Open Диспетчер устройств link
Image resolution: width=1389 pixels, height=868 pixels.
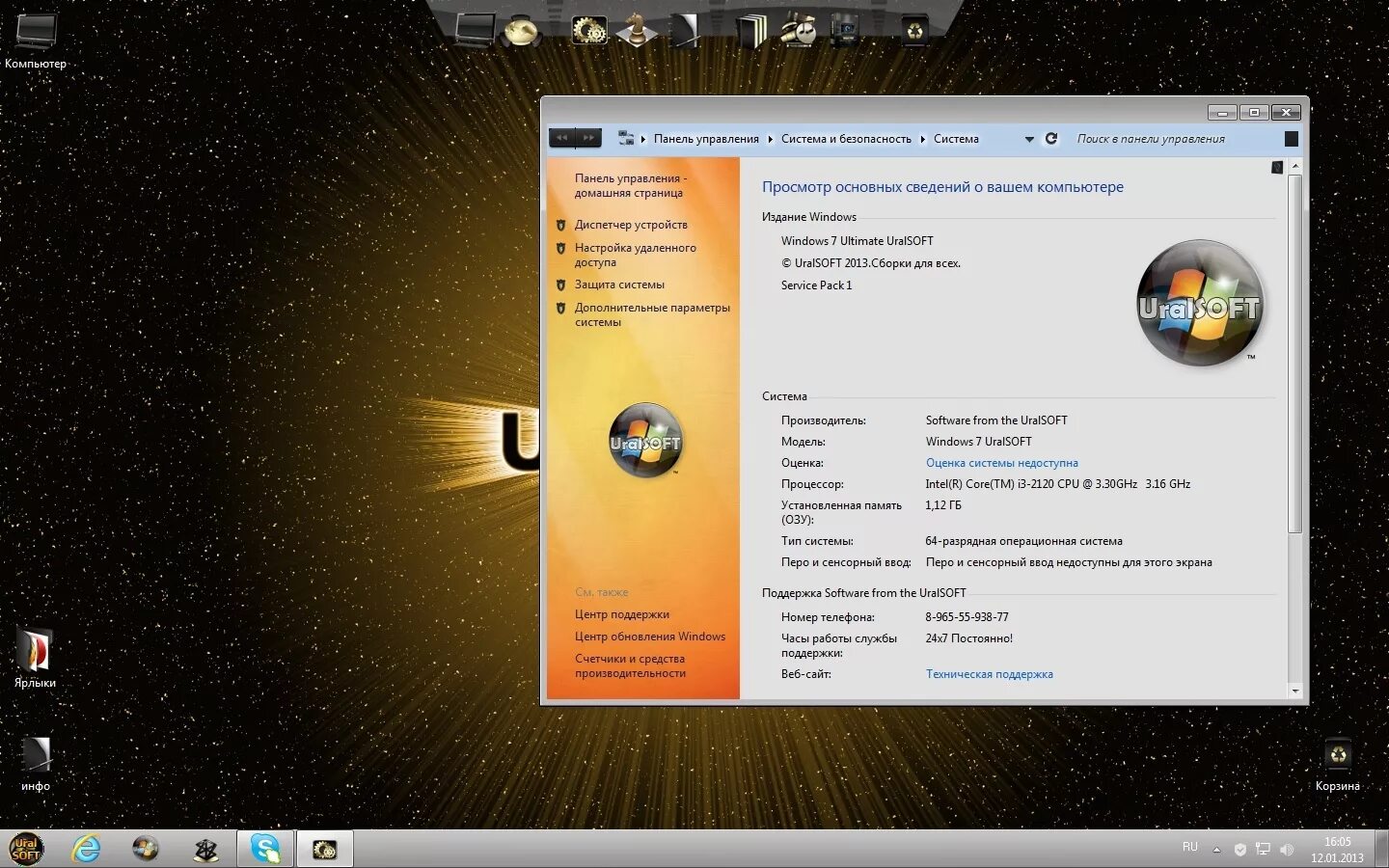tap(631, 225)
